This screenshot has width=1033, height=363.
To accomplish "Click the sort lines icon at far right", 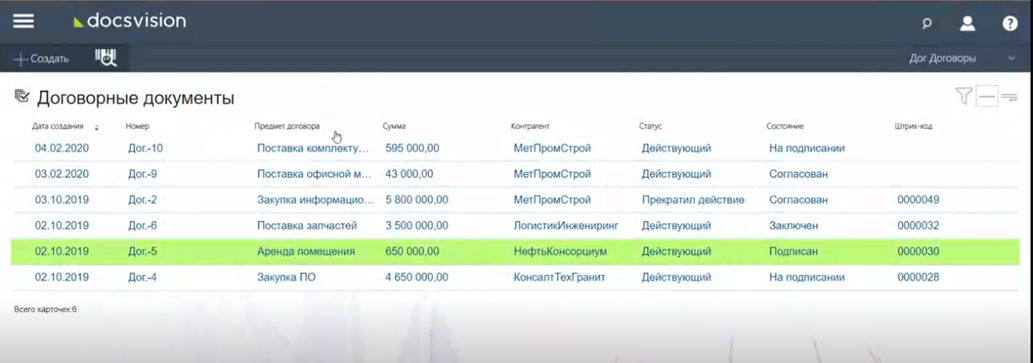I will tap(1009, 98).
